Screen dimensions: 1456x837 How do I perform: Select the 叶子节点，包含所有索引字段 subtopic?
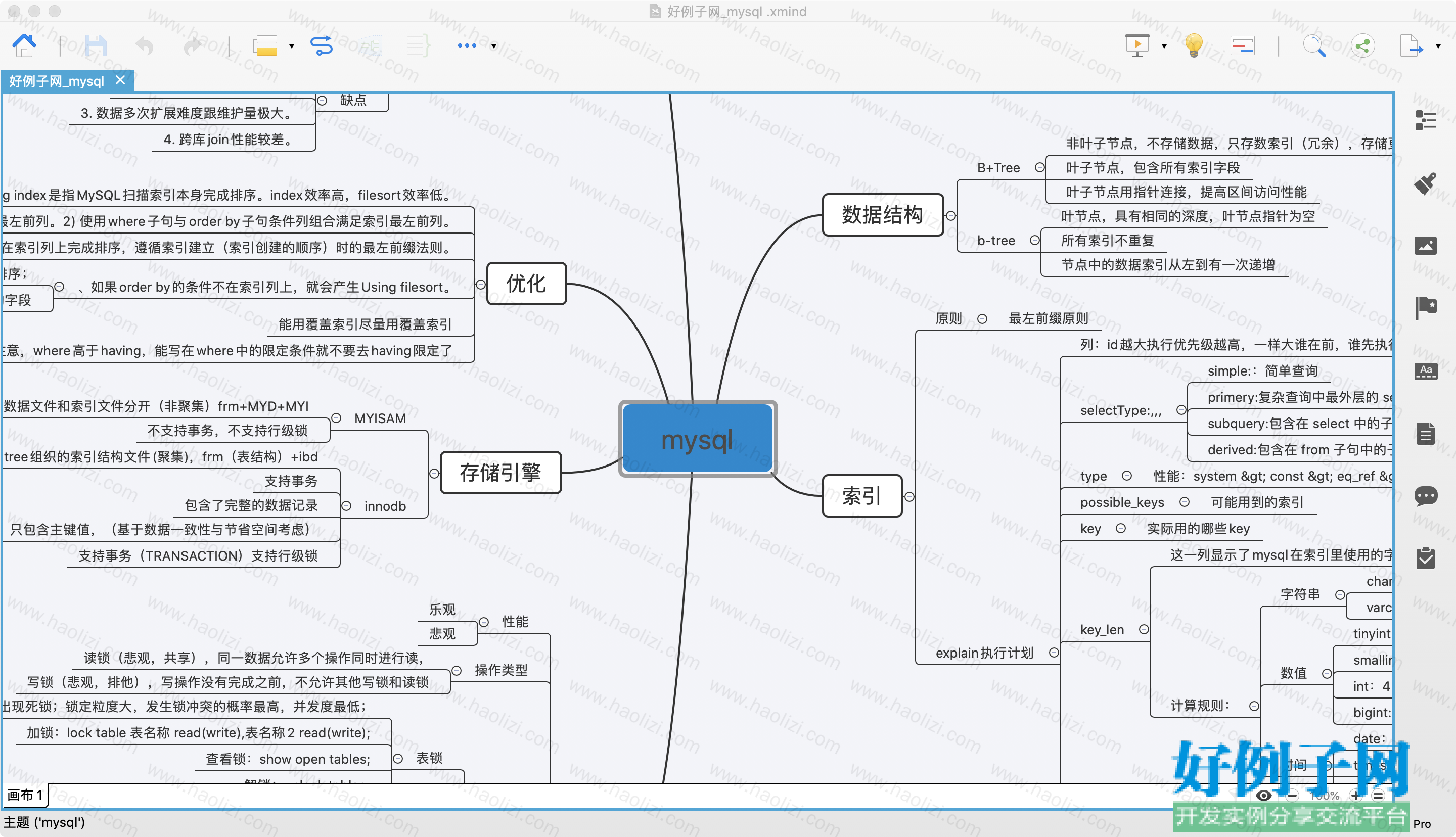coord(1153,167)
